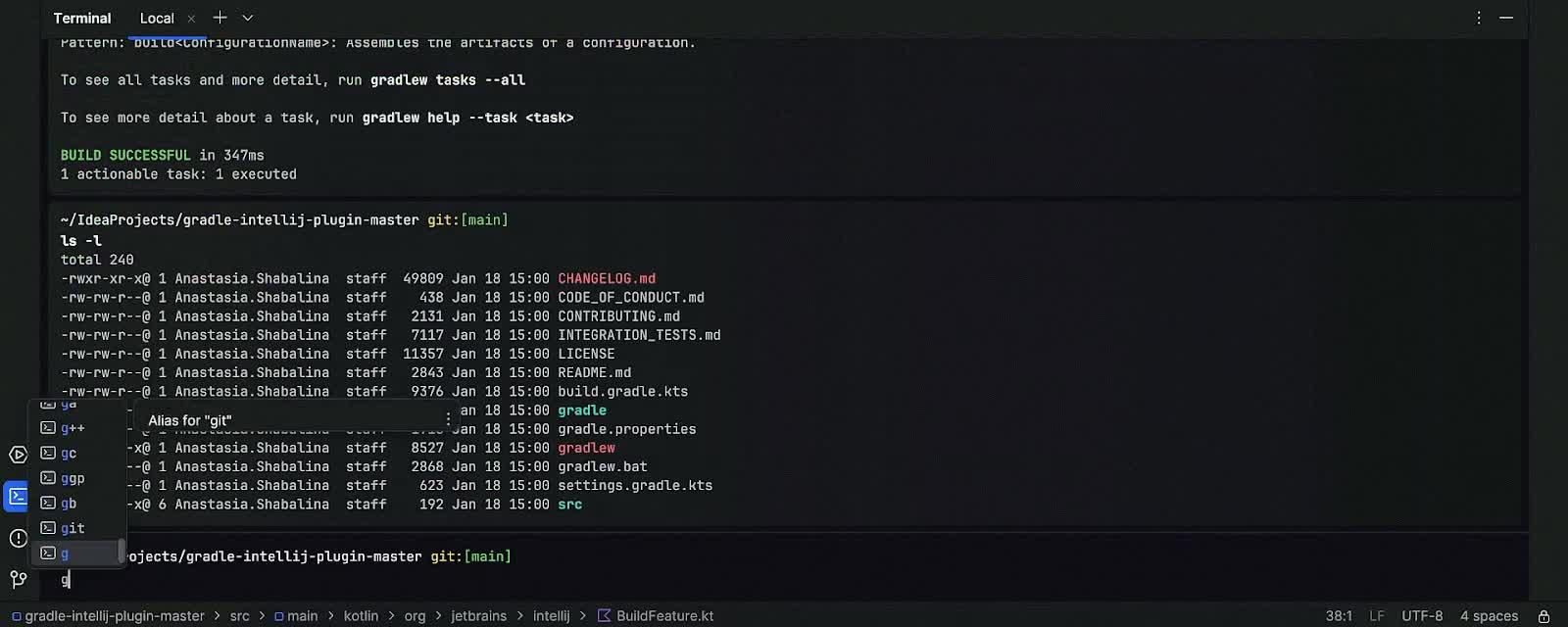Click the BuildFeature.kt file icon in breadcrumbs

(x=605, y=615)
